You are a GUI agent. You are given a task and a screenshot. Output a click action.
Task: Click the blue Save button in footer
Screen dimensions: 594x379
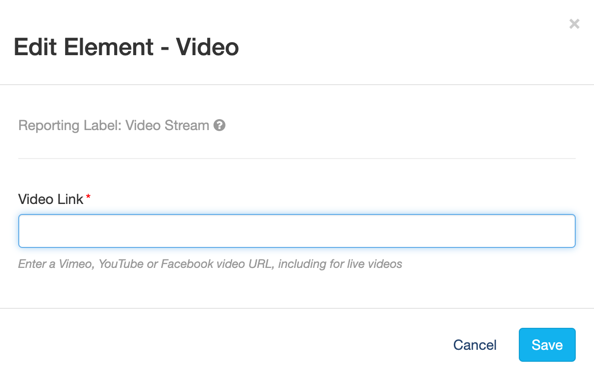pos(547,345)
